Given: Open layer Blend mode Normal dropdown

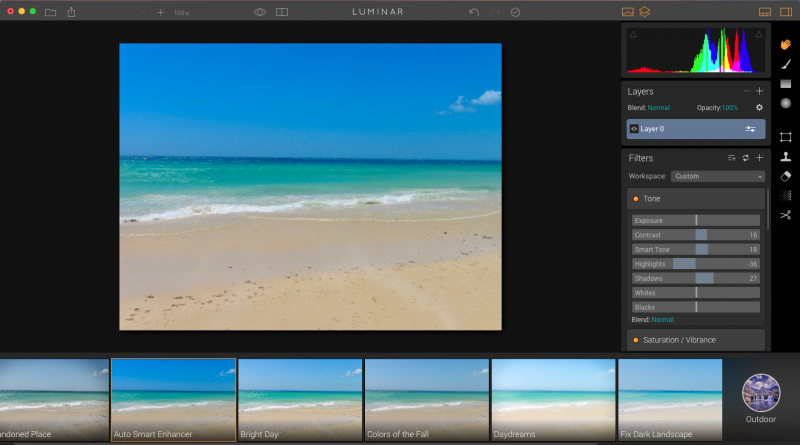Looking at the screenshot, I should [659, 108].
